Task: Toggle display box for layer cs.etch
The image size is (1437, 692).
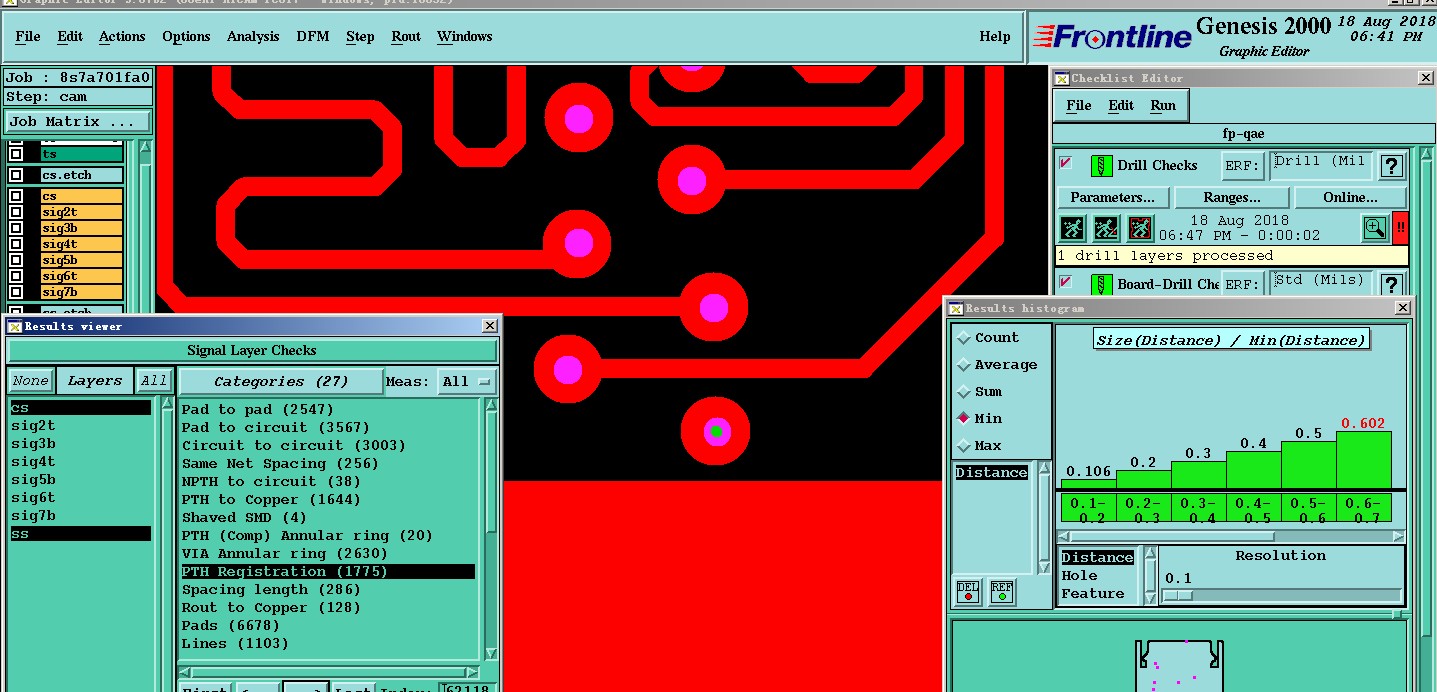Action: coord(16,175)
